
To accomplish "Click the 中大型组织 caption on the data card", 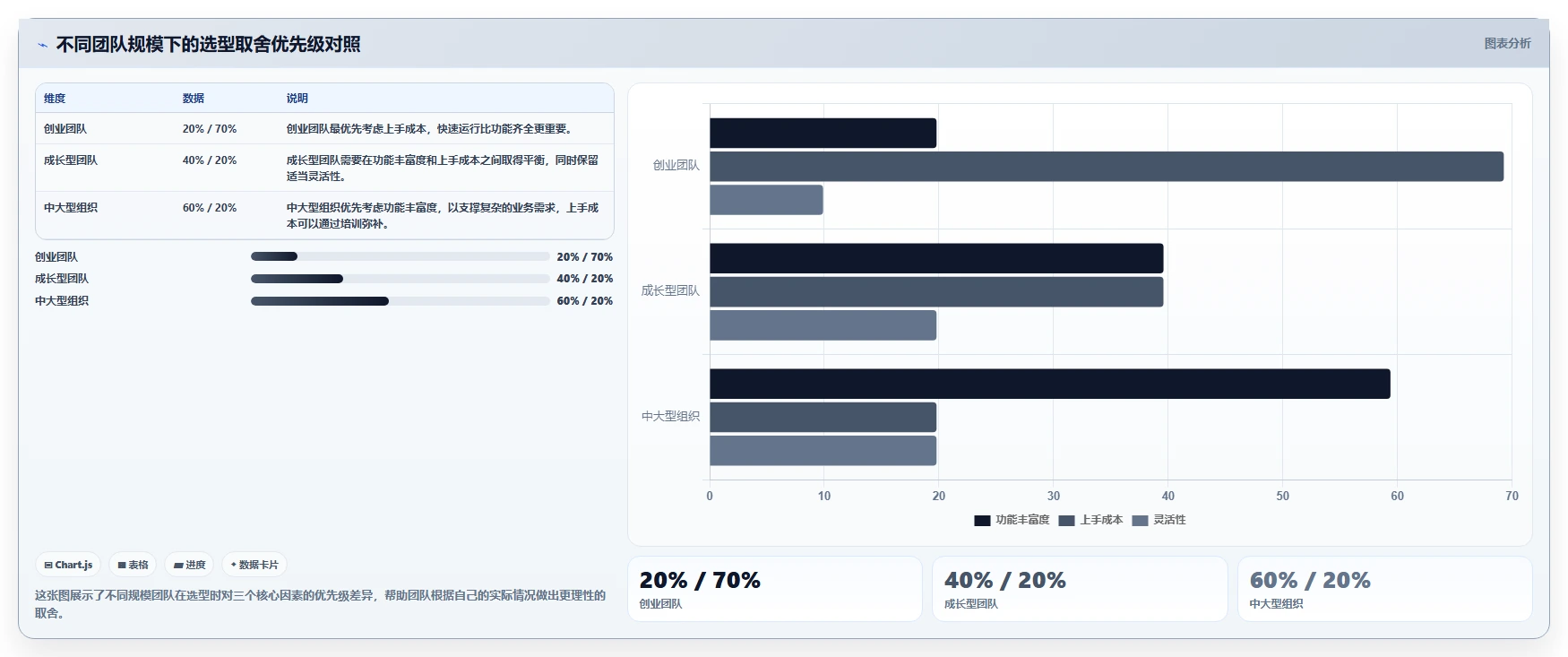I will coord(1276,604).
